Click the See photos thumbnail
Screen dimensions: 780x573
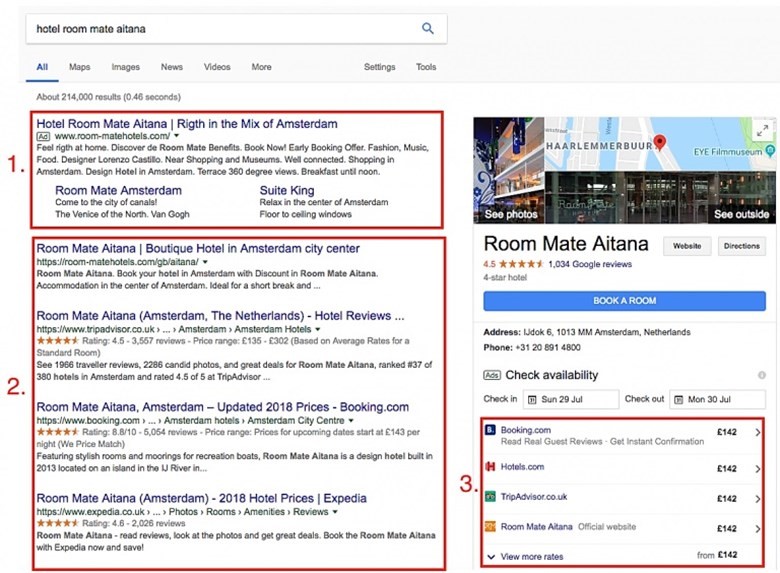pyautogui.click(x=511, y=214)
